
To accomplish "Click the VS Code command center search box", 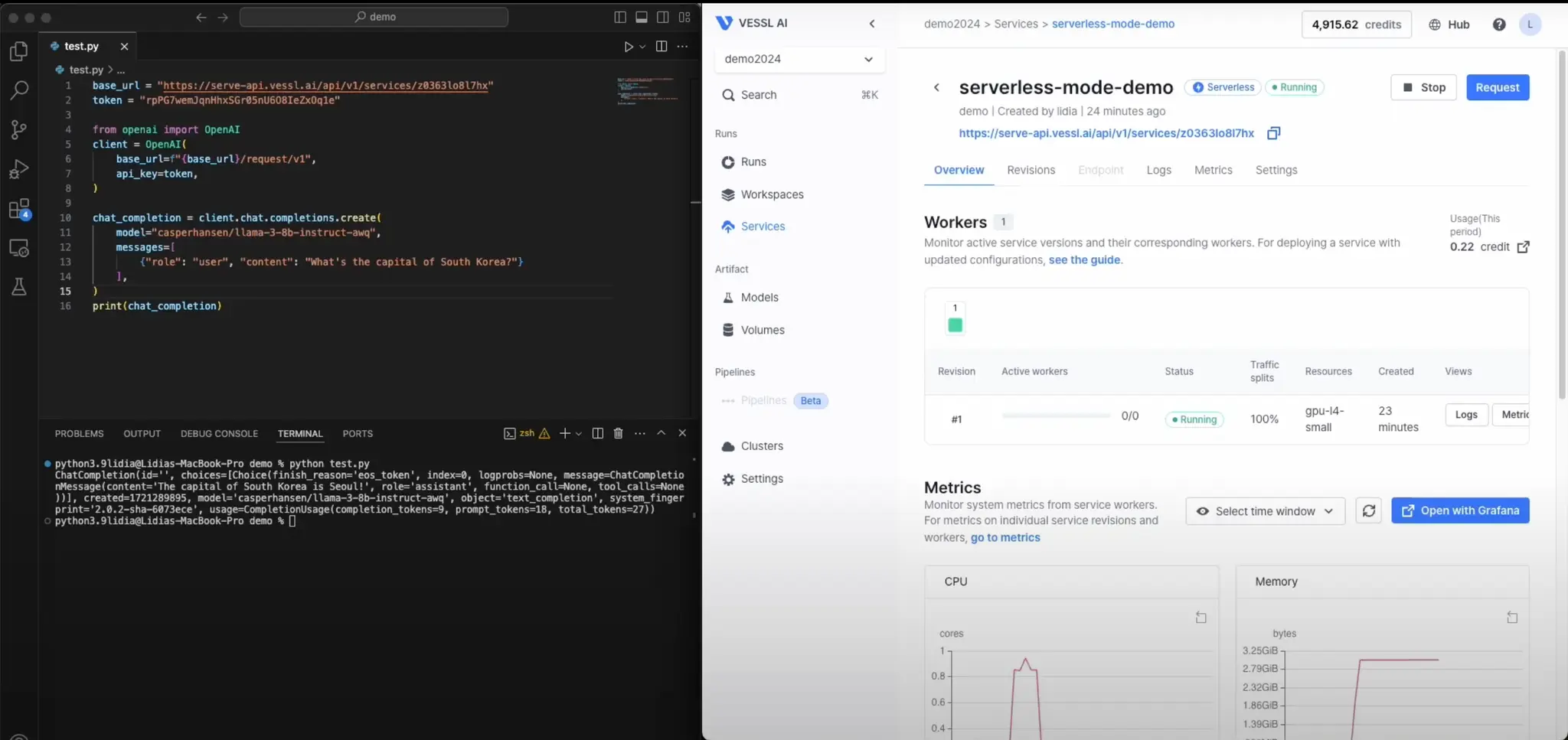I will pos(374,17).
